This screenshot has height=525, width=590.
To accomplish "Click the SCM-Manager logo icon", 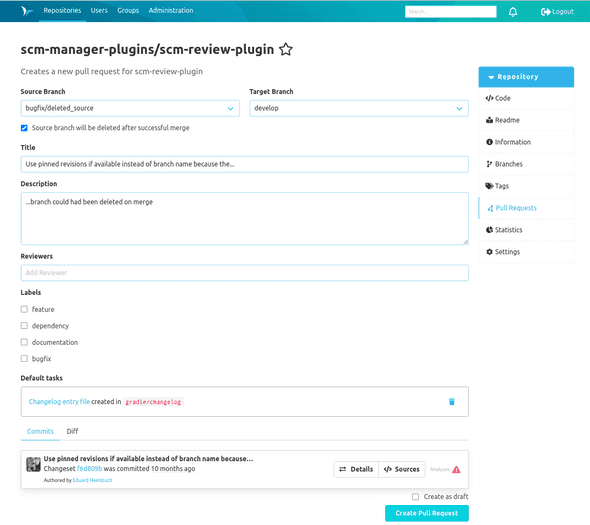I will click(27, 11).
